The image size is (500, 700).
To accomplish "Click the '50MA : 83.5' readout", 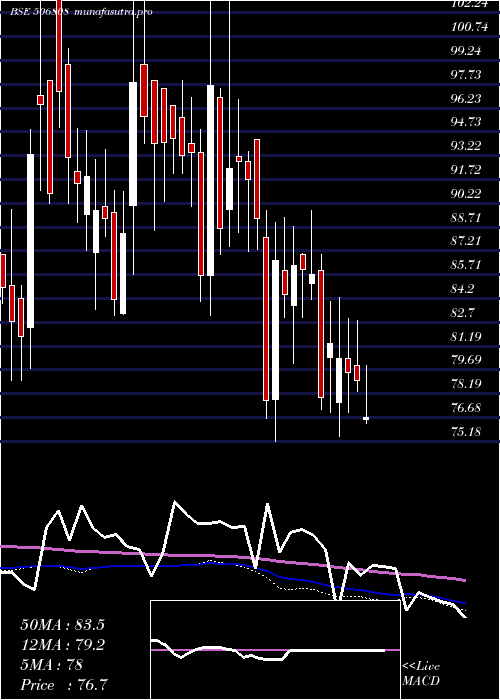I will [63, 625].
